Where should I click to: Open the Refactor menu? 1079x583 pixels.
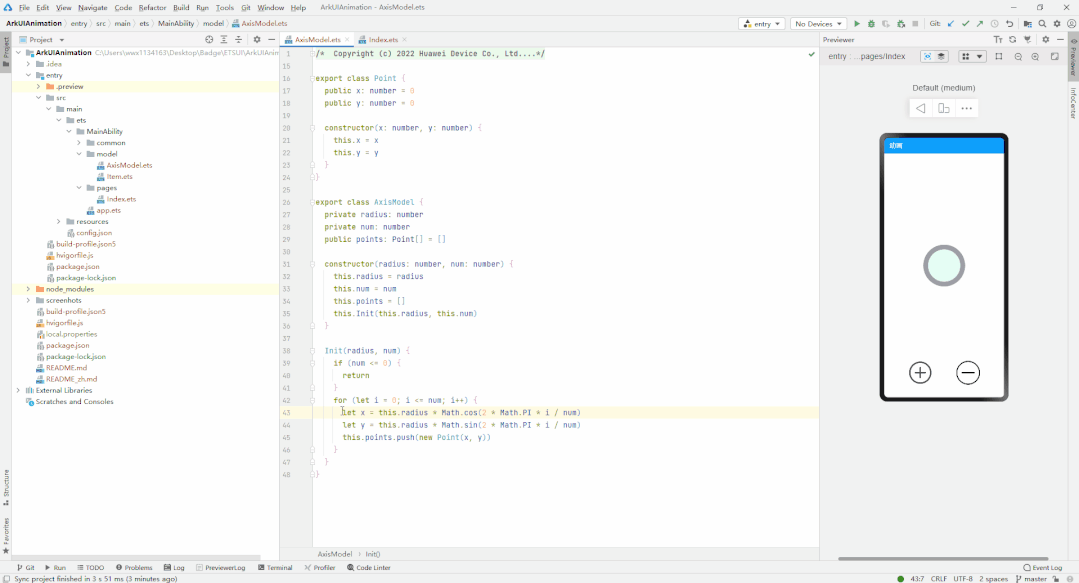(x=152, y=8)
